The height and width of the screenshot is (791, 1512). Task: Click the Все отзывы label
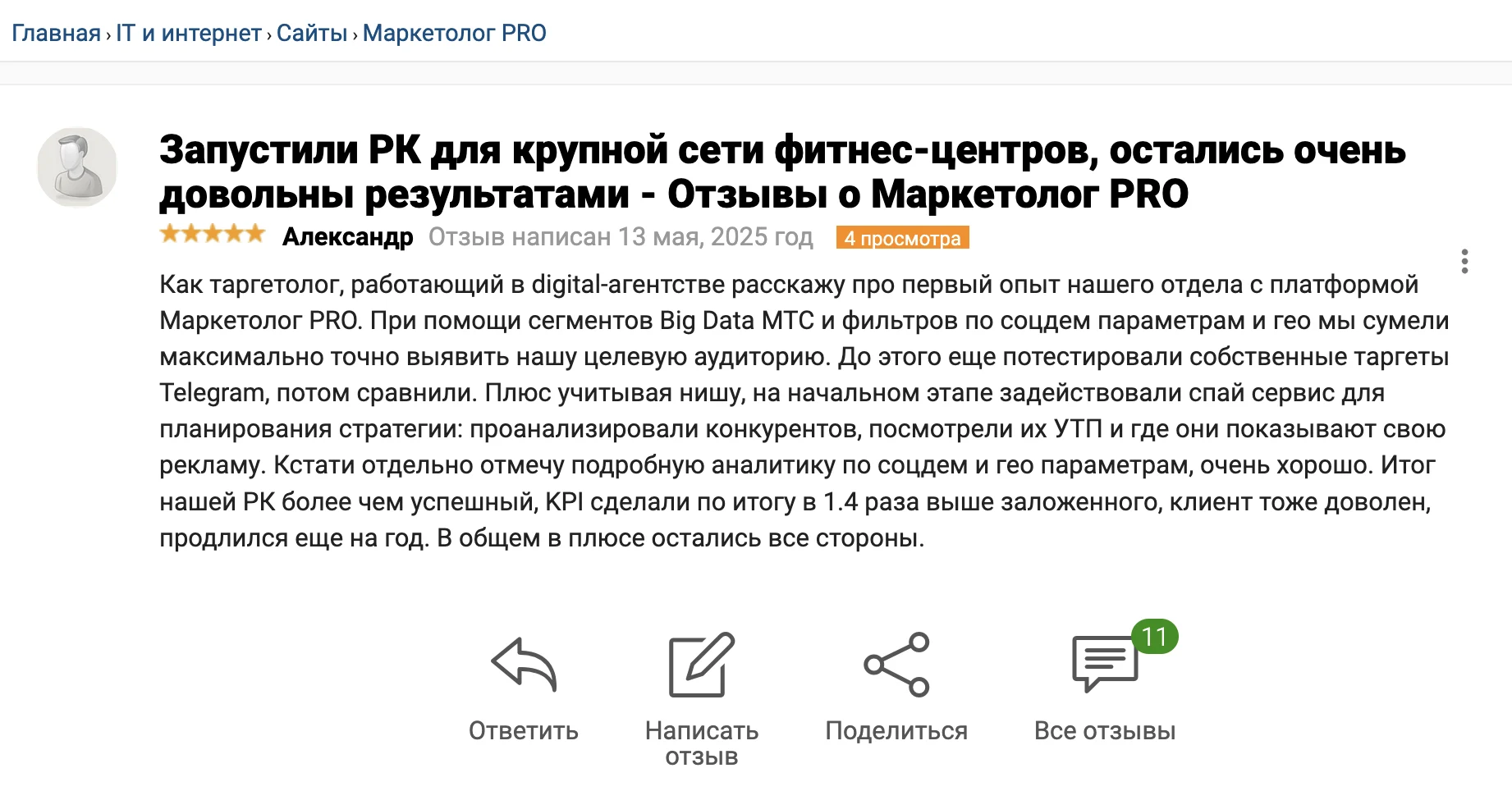click(1105, 730)
